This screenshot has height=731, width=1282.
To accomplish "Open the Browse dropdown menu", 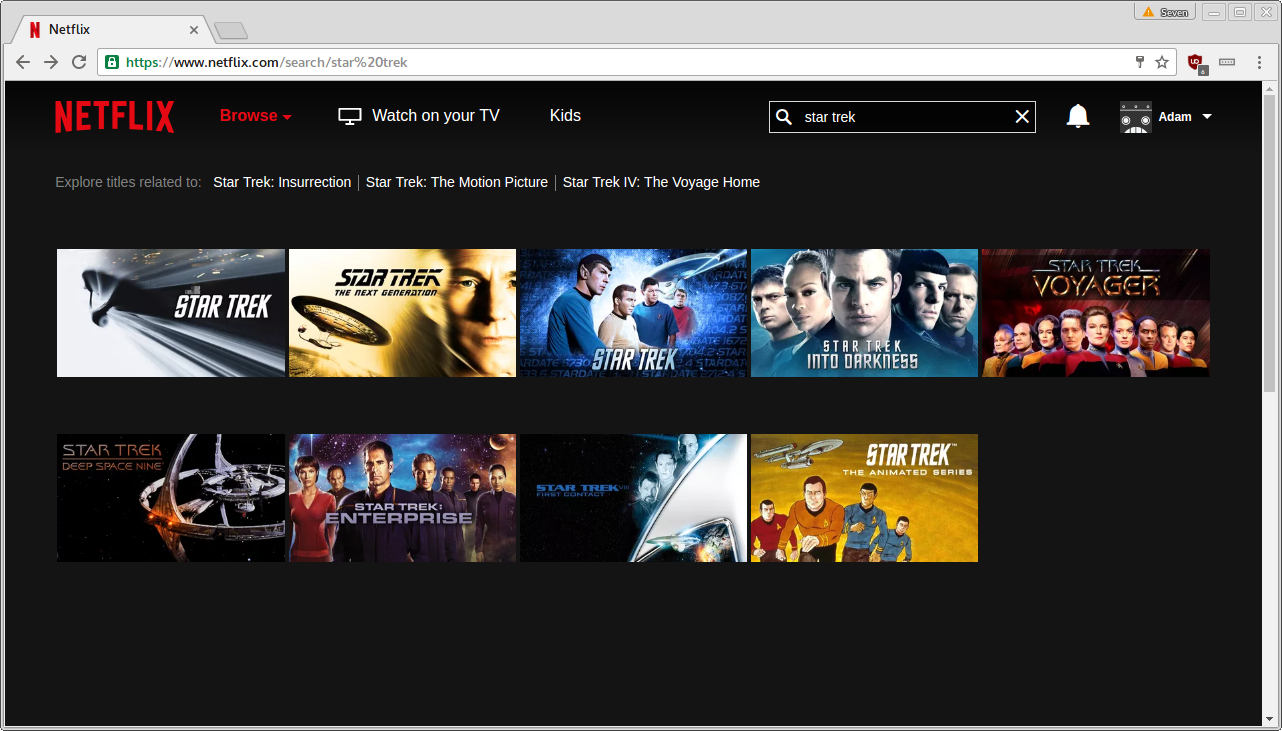I will [x=256, y=116].
